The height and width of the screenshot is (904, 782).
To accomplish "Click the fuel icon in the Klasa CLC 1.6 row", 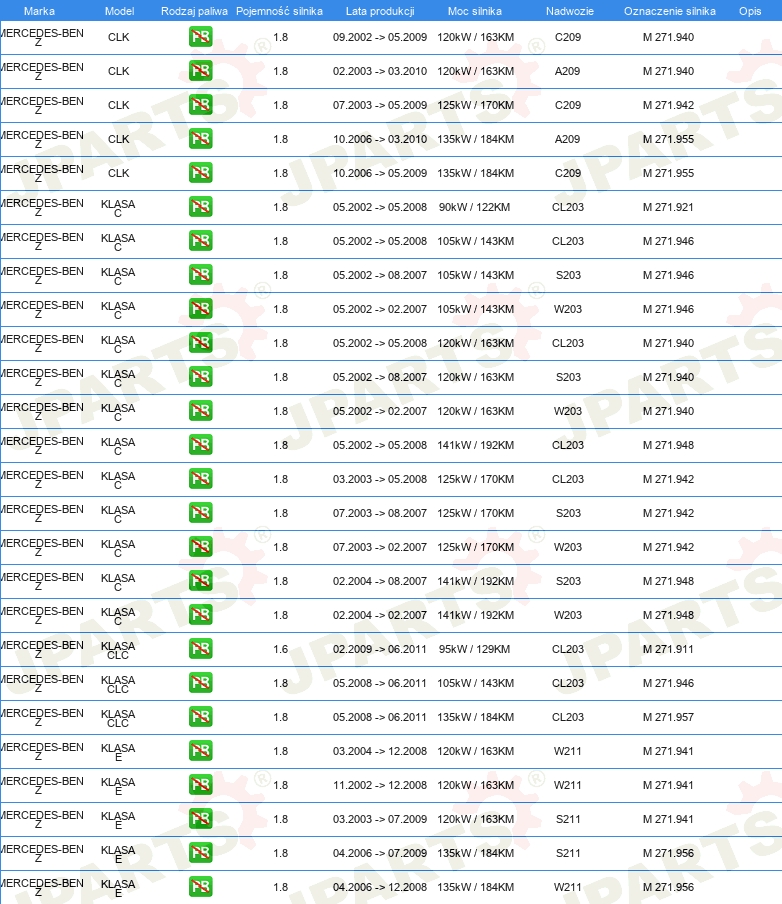I will [201, 649].
